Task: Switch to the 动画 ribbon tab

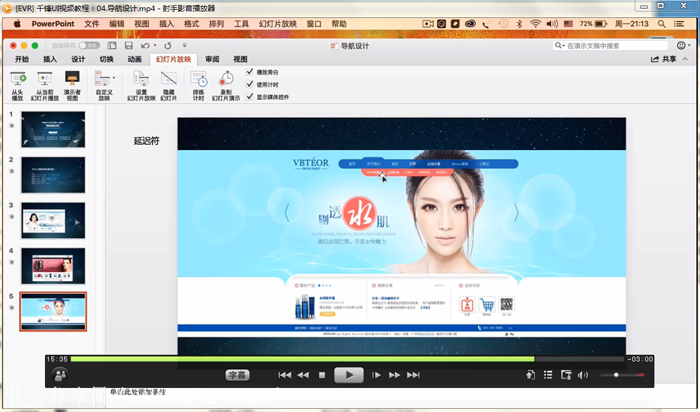Action: pos(134,59)
